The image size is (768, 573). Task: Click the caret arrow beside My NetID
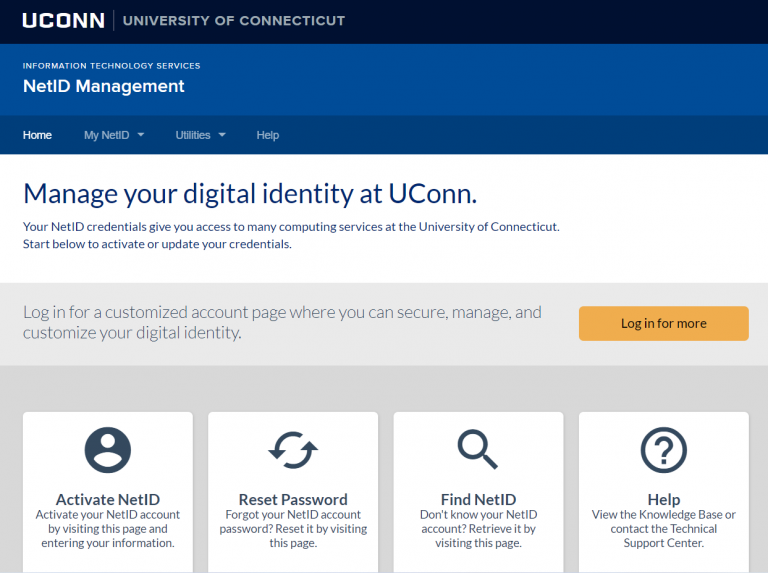tap(141, 135)
